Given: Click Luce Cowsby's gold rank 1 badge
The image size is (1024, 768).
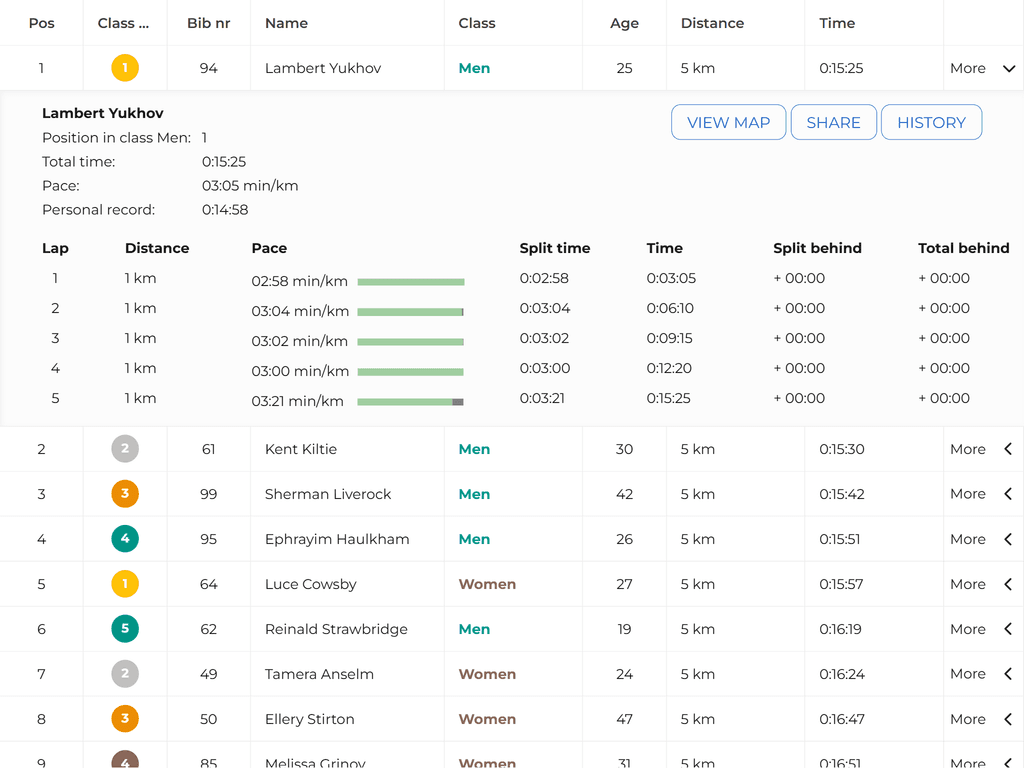Looking at the screenshot, I should click(x=125, y=584).
